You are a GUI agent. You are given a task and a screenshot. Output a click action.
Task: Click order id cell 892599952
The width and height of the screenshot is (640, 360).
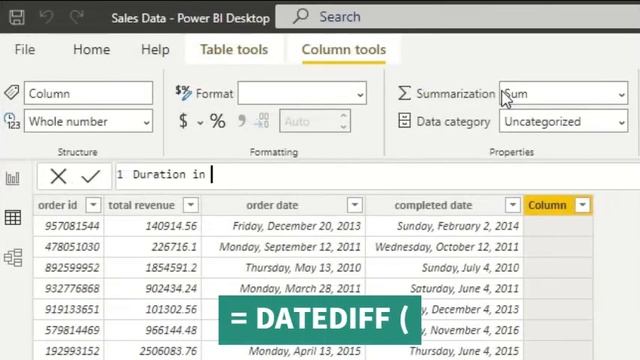point(69,268)
